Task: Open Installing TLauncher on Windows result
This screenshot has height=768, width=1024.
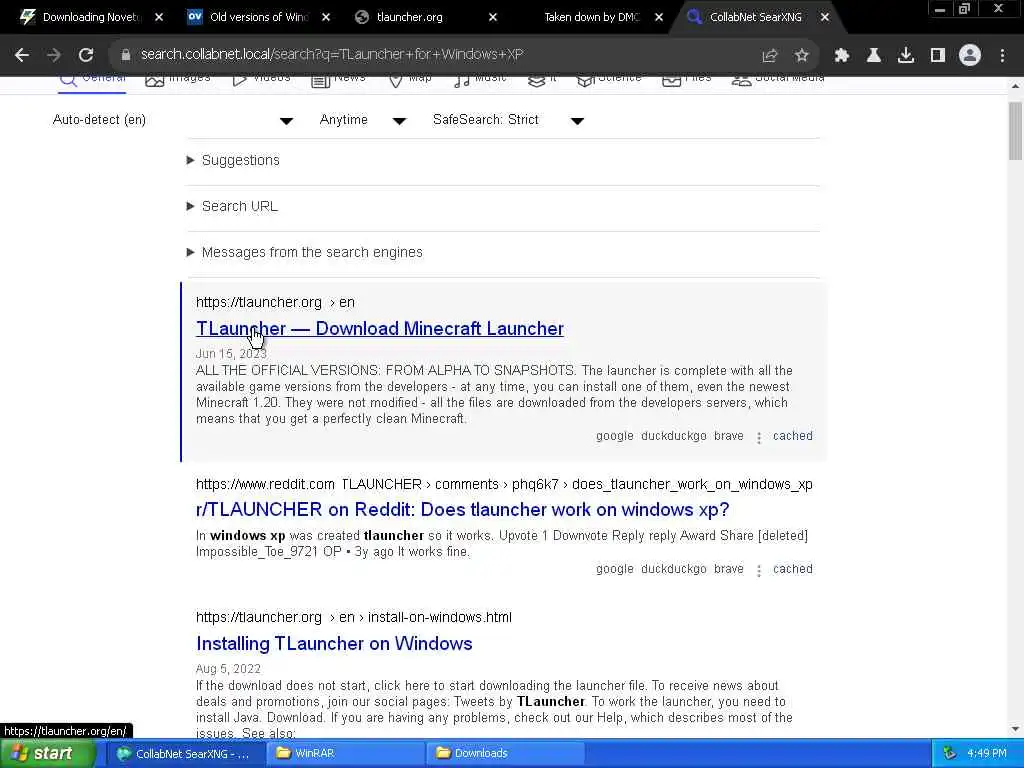Action: 334,643
